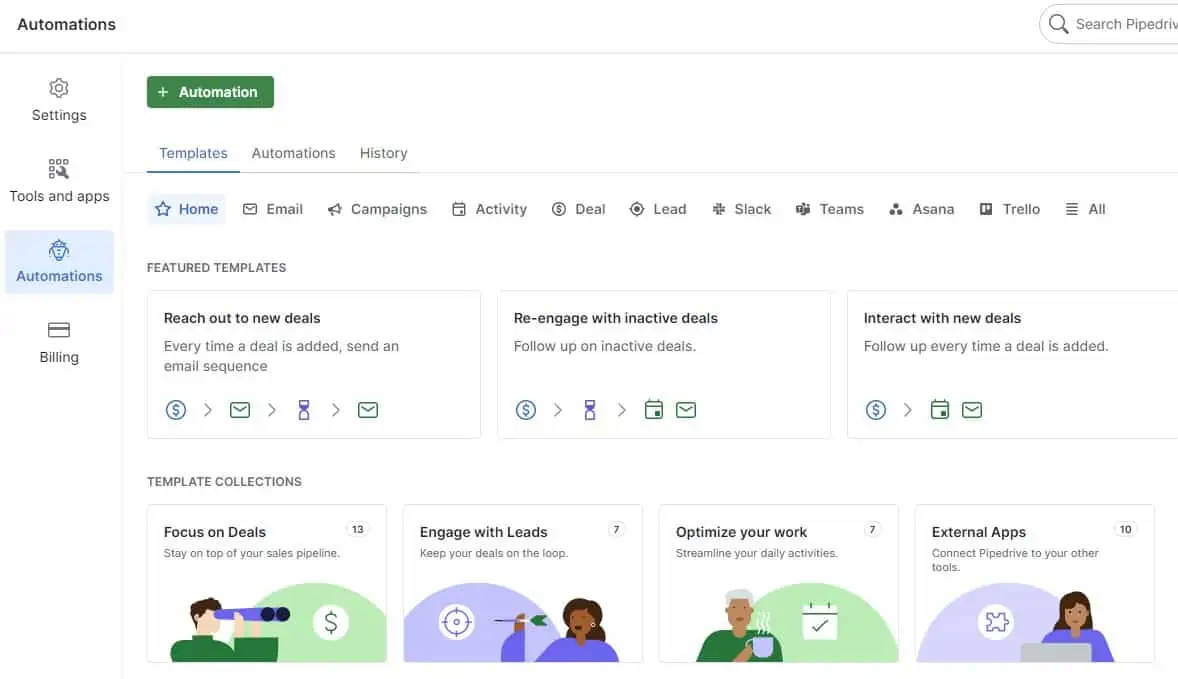
Task: Click the email icon in Re-engage with inactive deals
Action: (x=686, y=410)
